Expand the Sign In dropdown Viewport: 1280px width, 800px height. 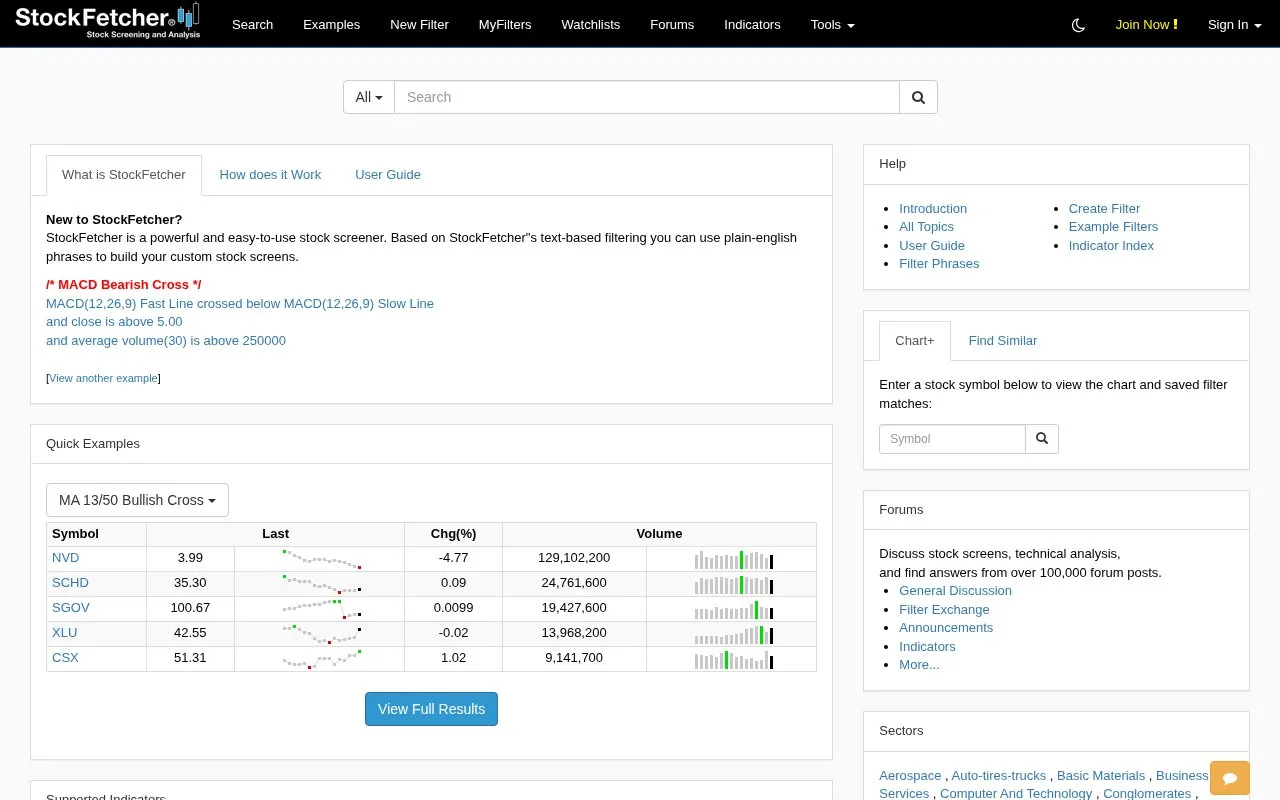pos(1234,25)
